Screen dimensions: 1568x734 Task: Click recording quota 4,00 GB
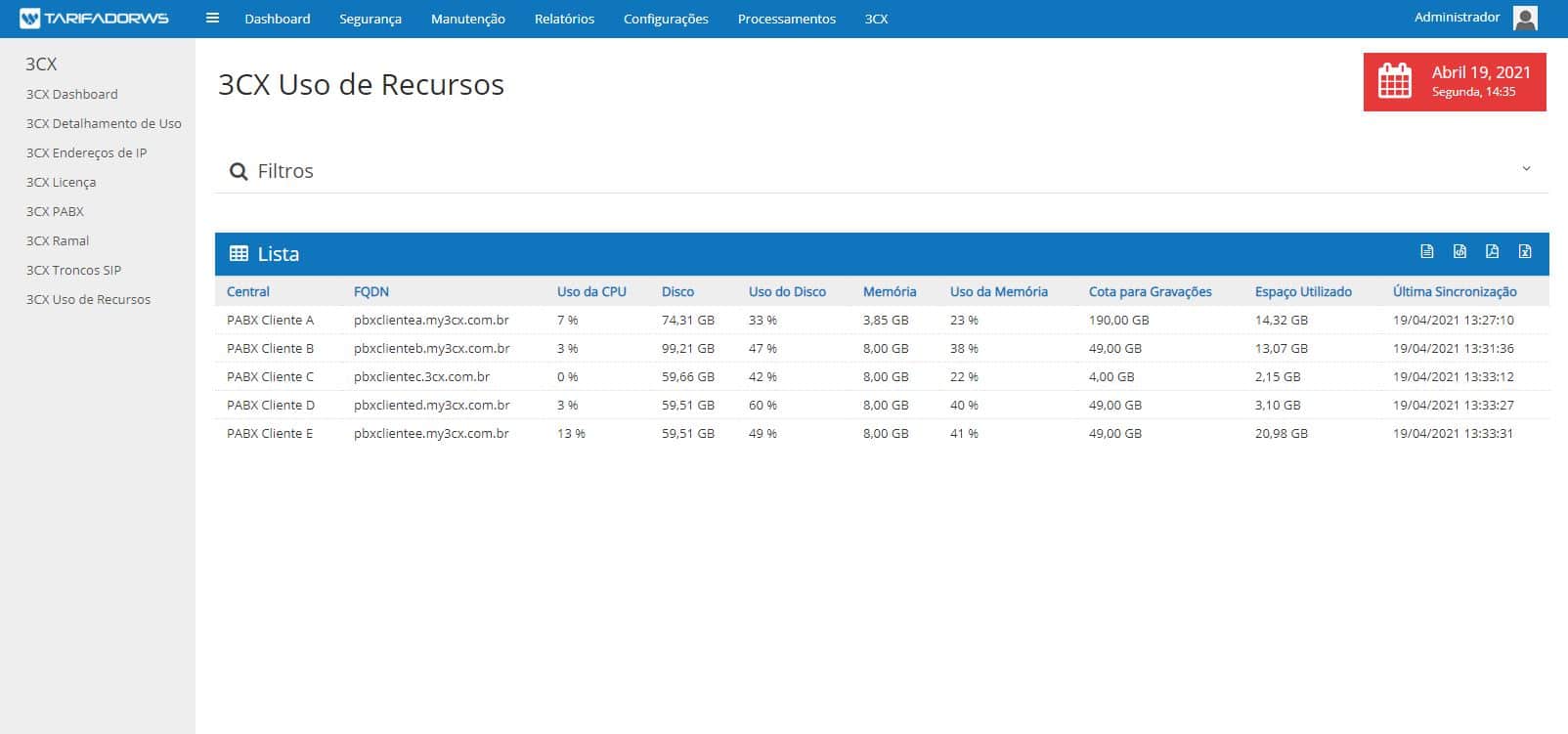point(1111,376)
